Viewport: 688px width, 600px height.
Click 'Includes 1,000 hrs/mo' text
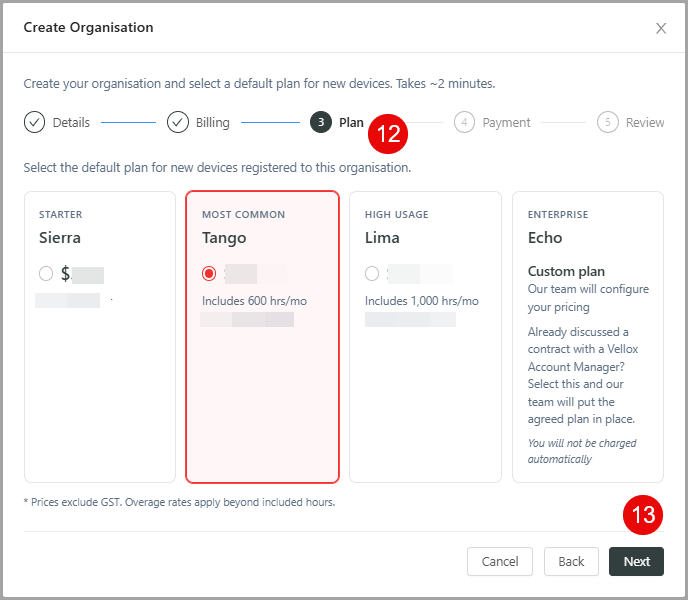click(421, 301)
